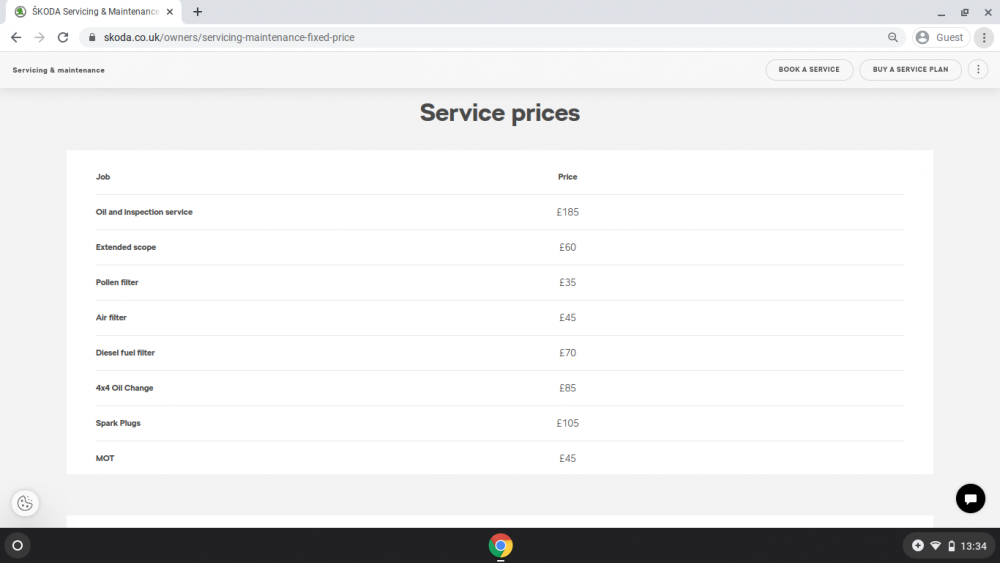Click the £85 price cell

(x=568, y=388)
